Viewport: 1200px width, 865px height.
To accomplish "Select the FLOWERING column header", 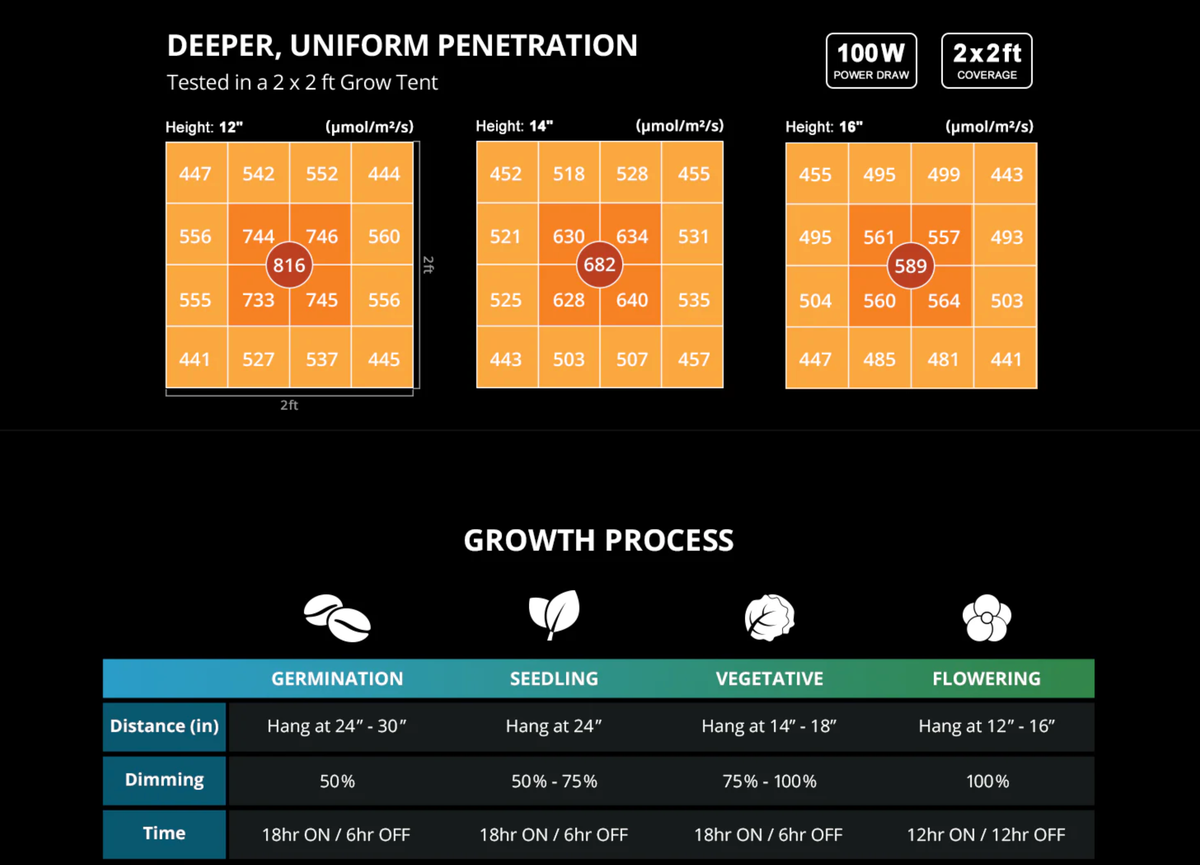I will tap(986, 679).
